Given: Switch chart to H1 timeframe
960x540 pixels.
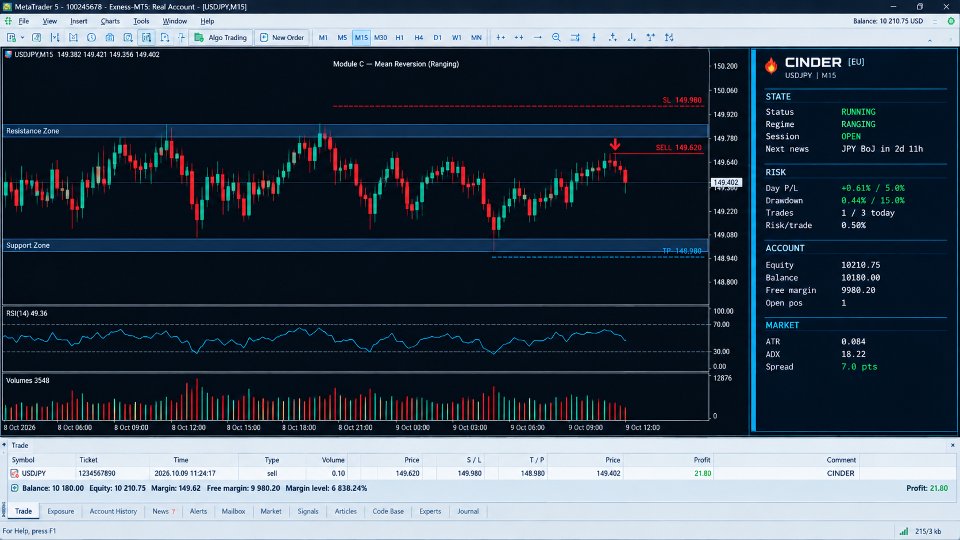Looking at the screenshot, I should [x=399, y=37].
